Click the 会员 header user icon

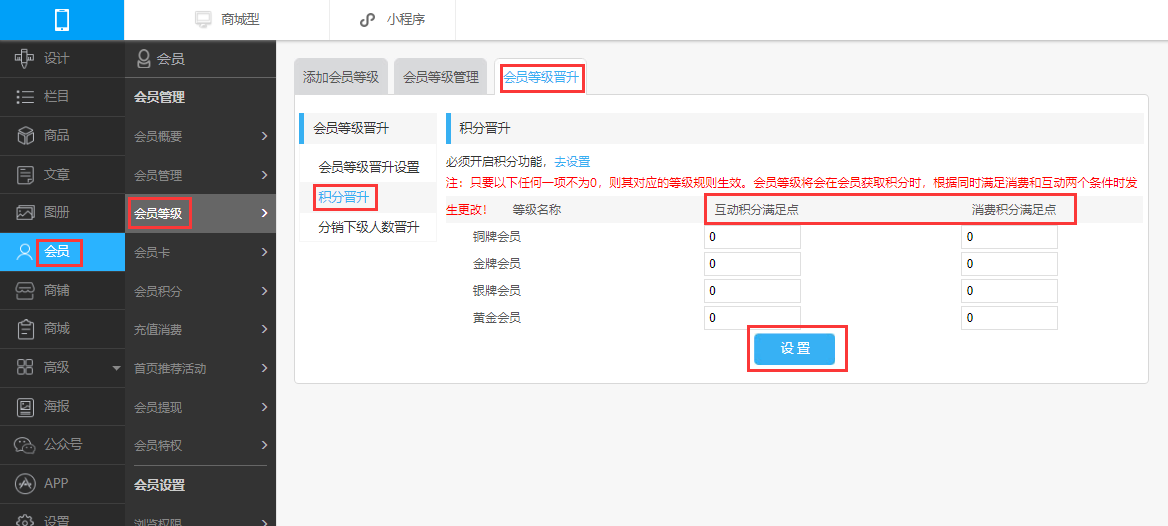pyautogui.click(x=144, y=59)
